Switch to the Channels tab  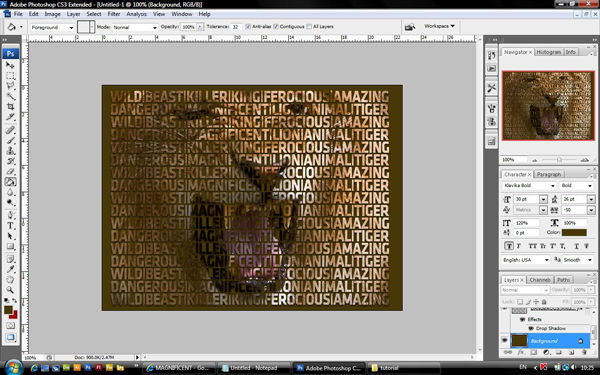[540, 280]
